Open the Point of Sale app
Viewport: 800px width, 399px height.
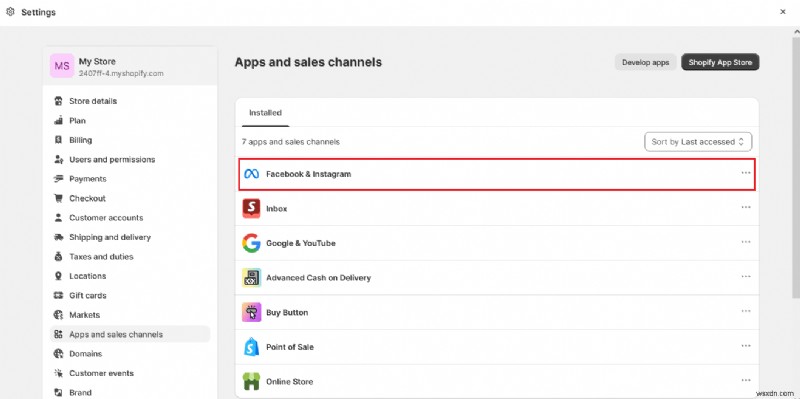pos(290,347)
